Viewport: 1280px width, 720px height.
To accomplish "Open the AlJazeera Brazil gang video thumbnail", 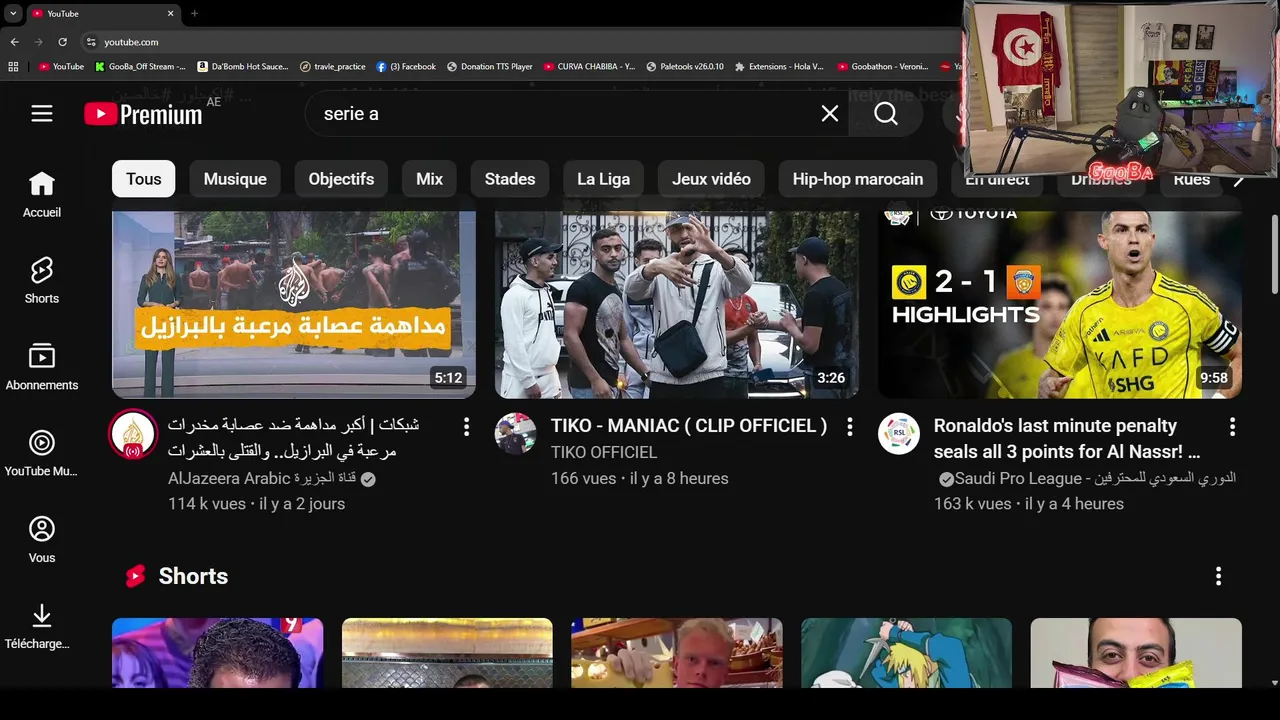I will 293,304.
